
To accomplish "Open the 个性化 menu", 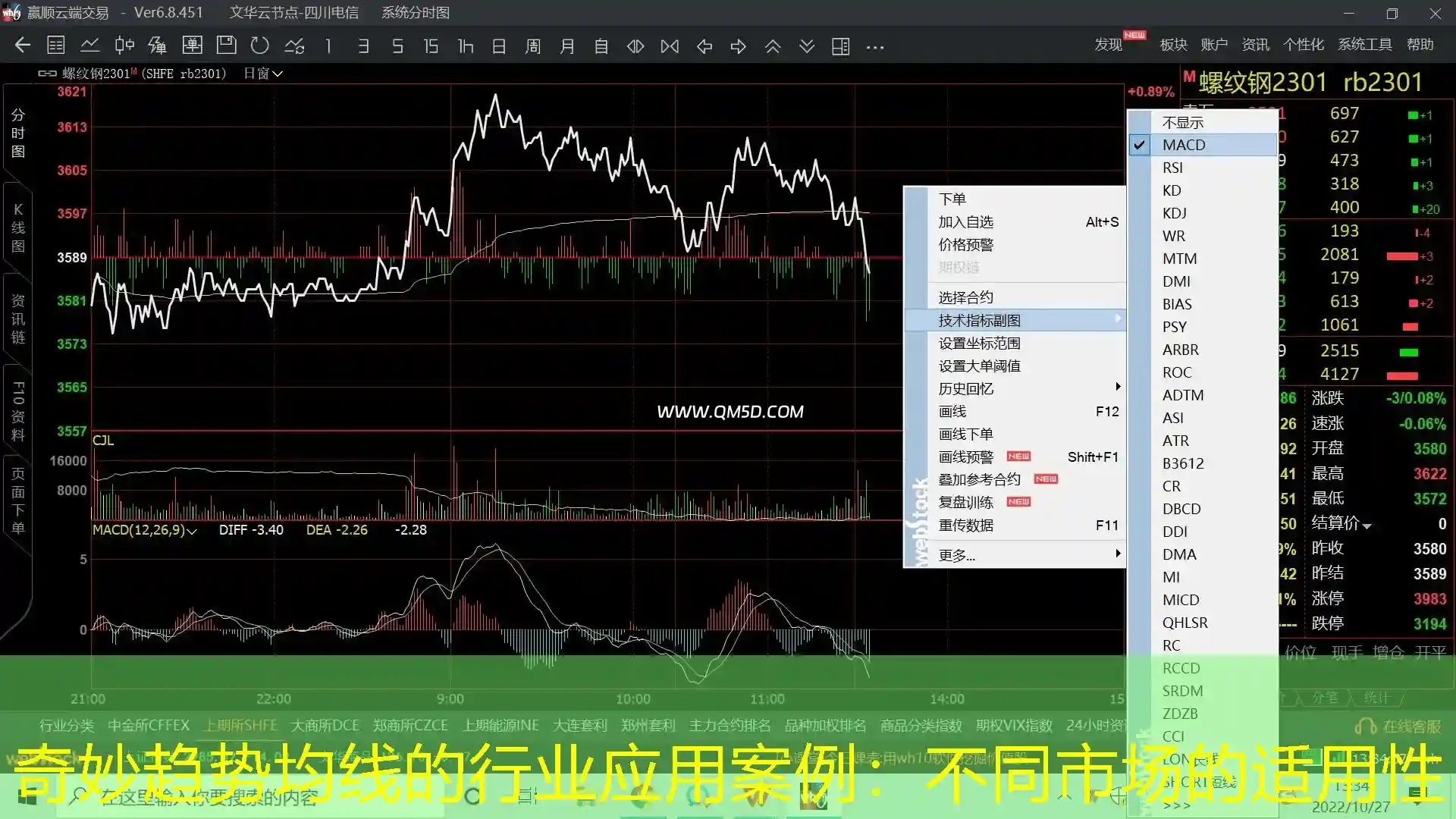I will [x=1303, y=45].
